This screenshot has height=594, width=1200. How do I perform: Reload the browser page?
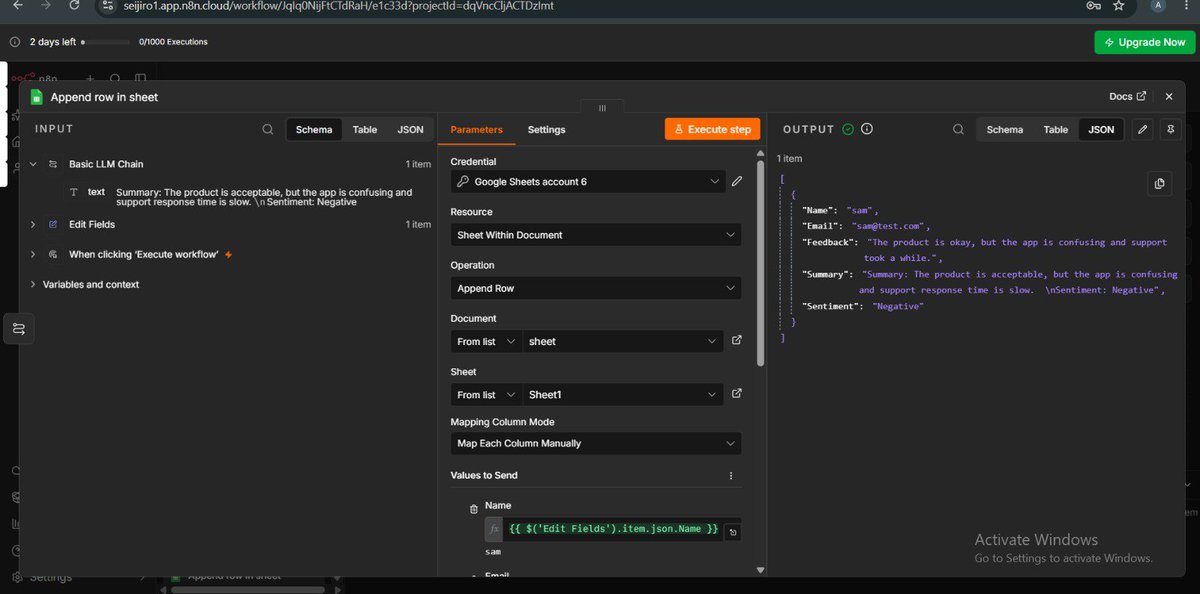73,5
